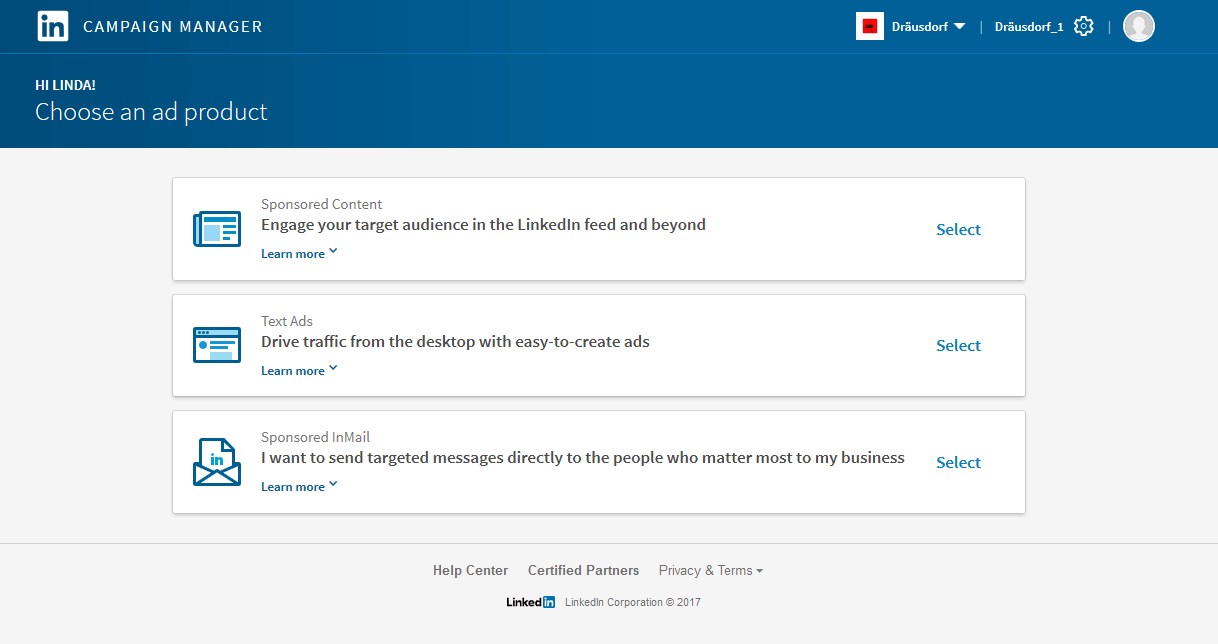The image size is (1218, 644).
Task: Select the Sponsored Content ad product
Action: 958,230
